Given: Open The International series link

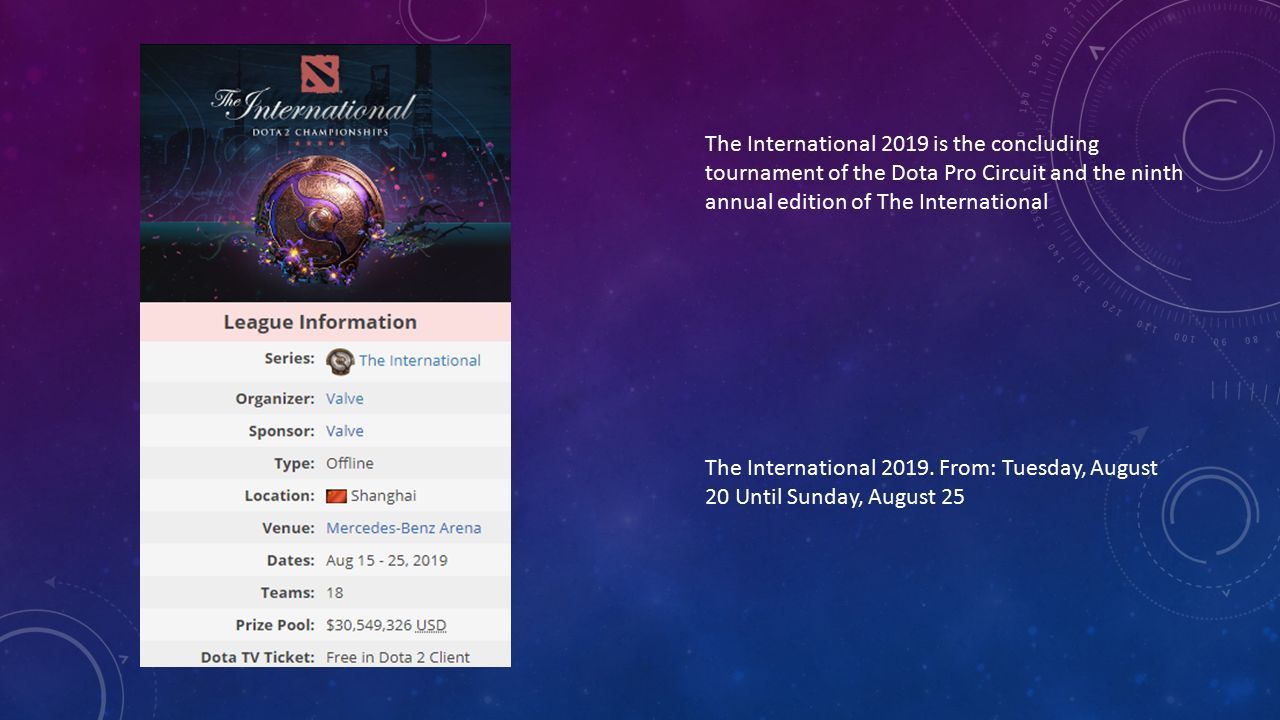Looking at the screenshot, I should [x=420, y=361].
